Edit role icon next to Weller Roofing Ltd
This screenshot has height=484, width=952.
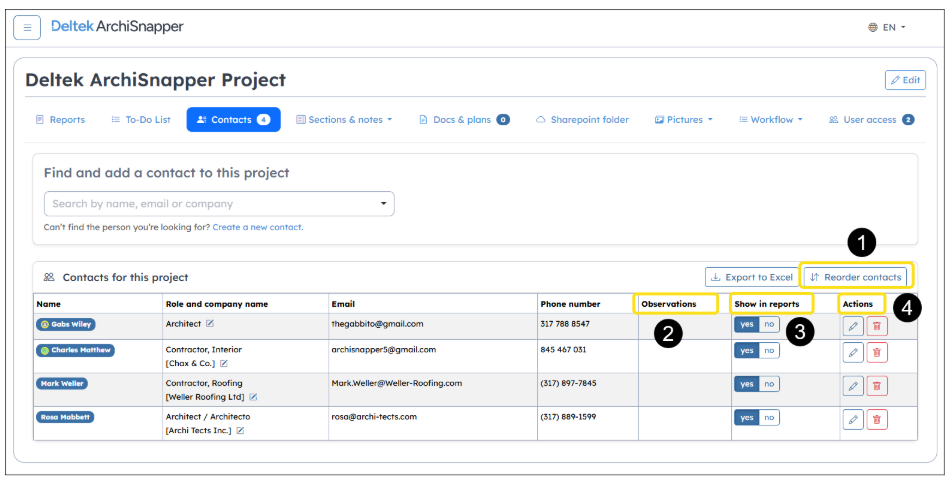point(254,397)
